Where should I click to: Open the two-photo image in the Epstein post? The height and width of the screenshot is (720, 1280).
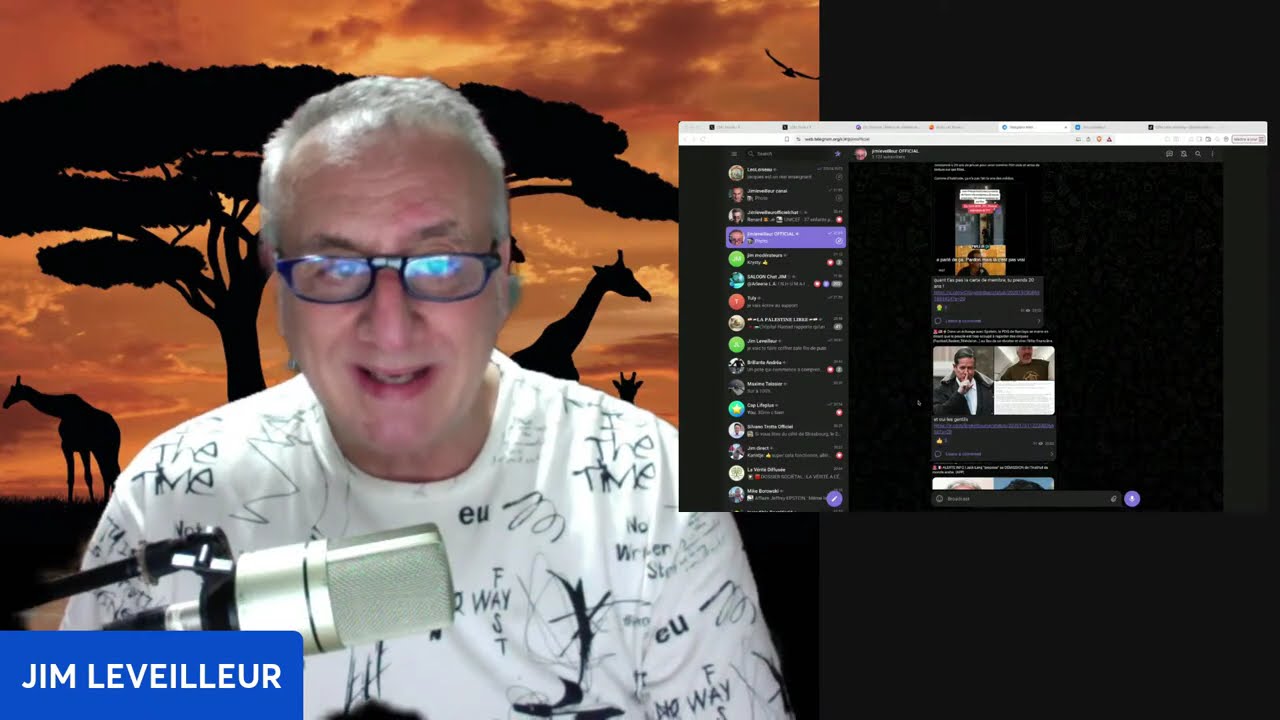(x=993, y=380)
